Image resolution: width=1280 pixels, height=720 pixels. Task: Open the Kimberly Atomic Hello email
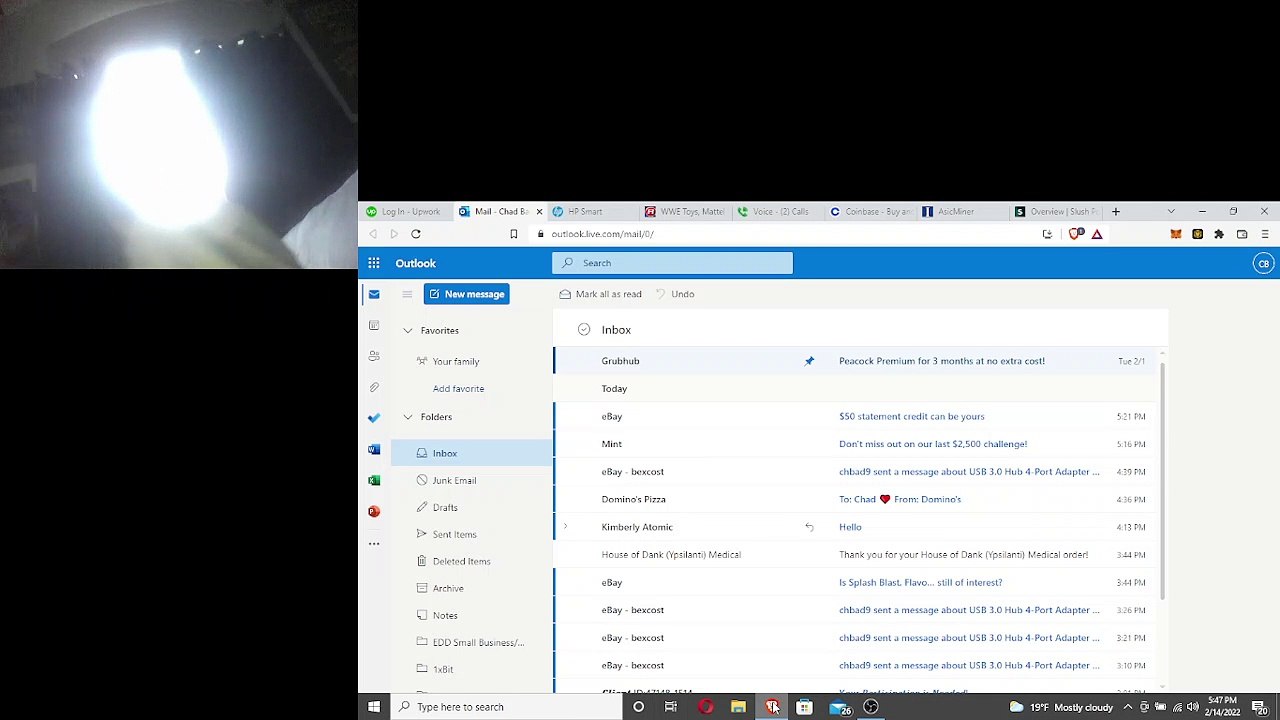(857, 527)
